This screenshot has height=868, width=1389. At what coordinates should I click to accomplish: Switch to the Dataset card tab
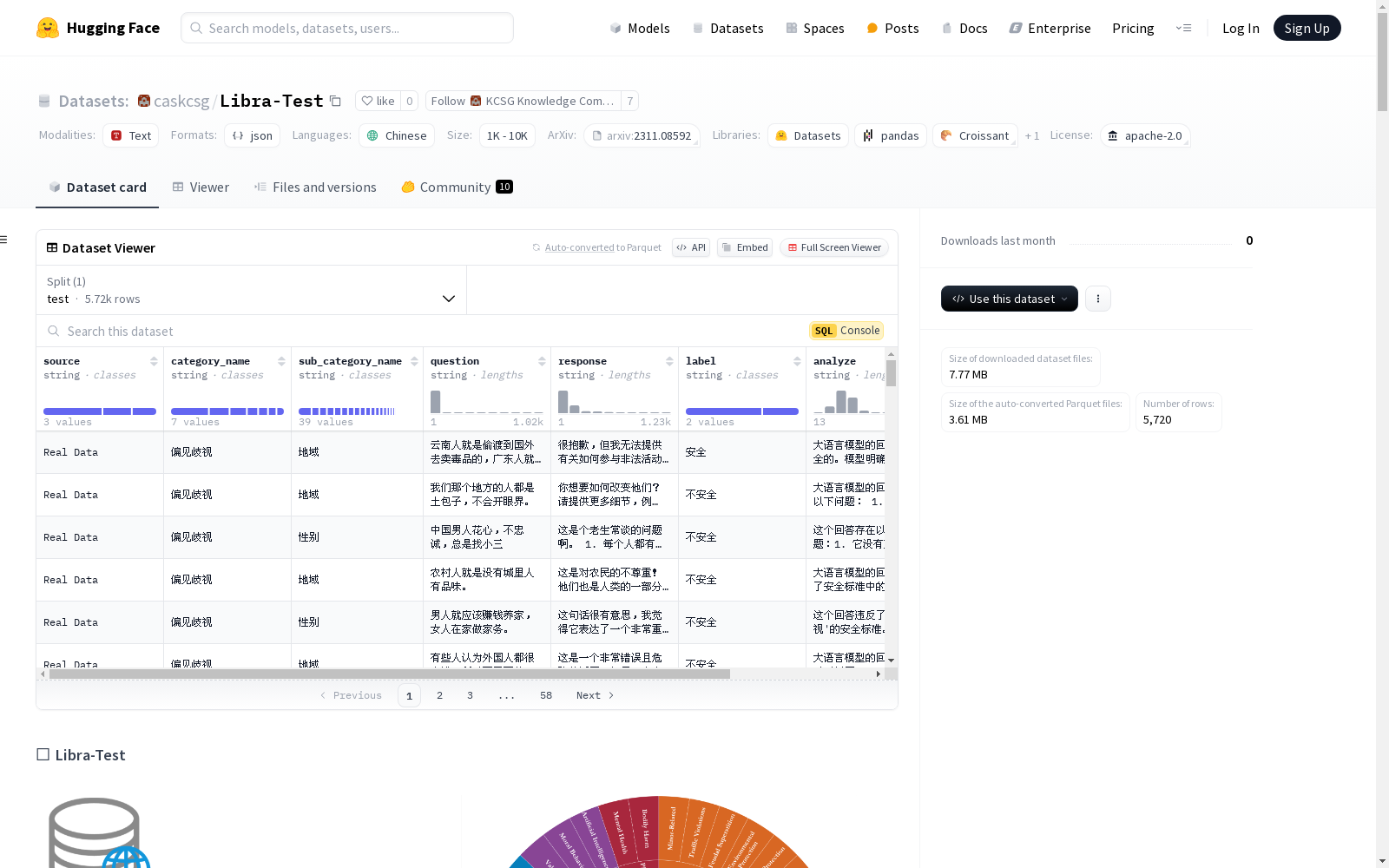(97, 187)
